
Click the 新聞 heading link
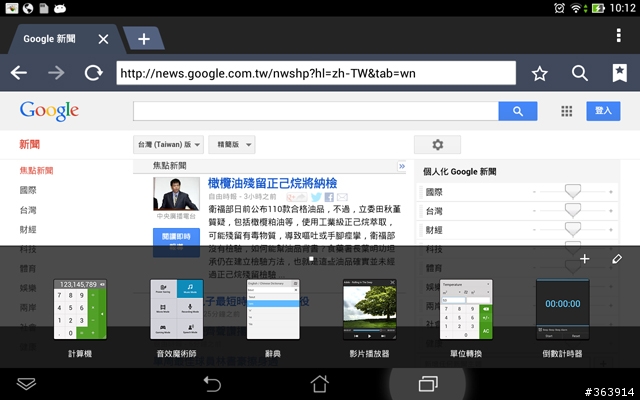click(30, 144)
